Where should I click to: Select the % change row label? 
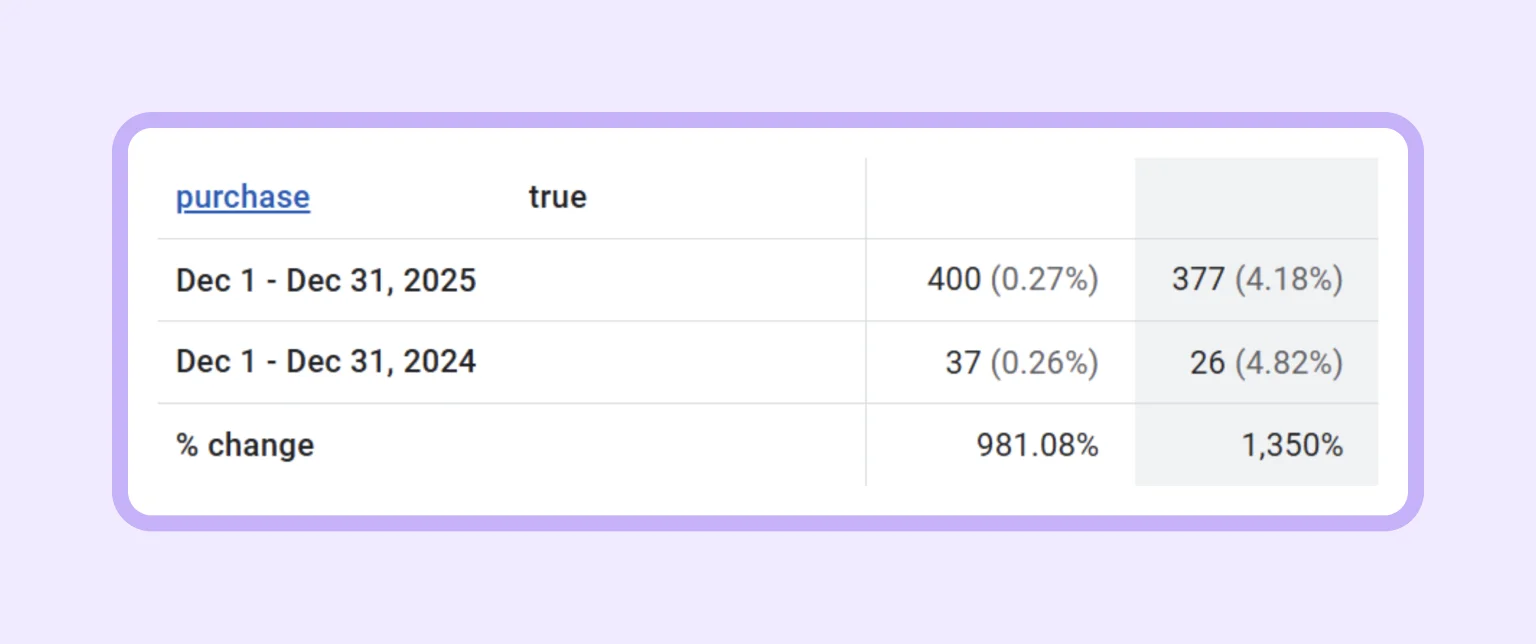tap(244, 444)
